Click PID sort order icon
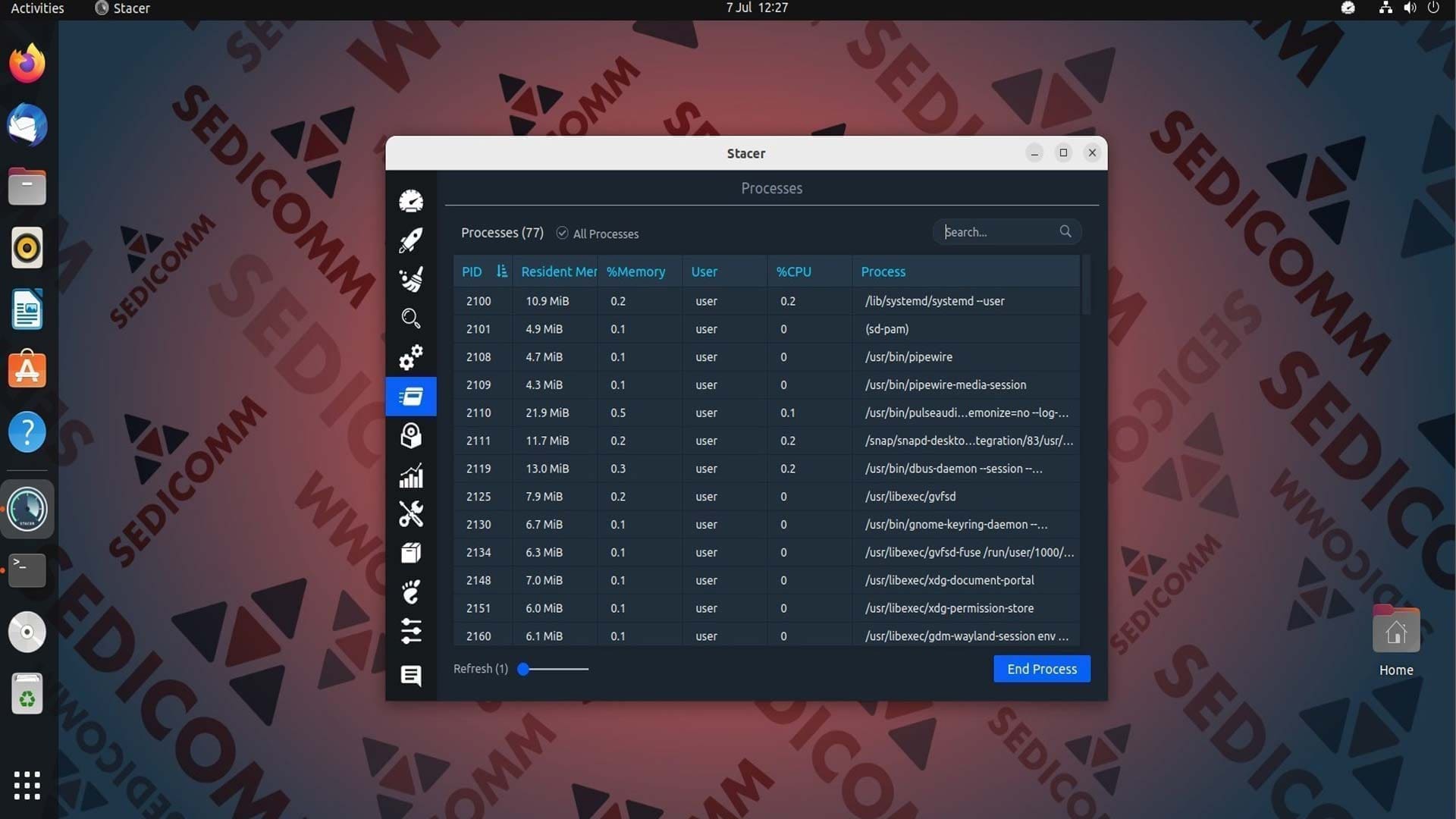 coord(501,271)
